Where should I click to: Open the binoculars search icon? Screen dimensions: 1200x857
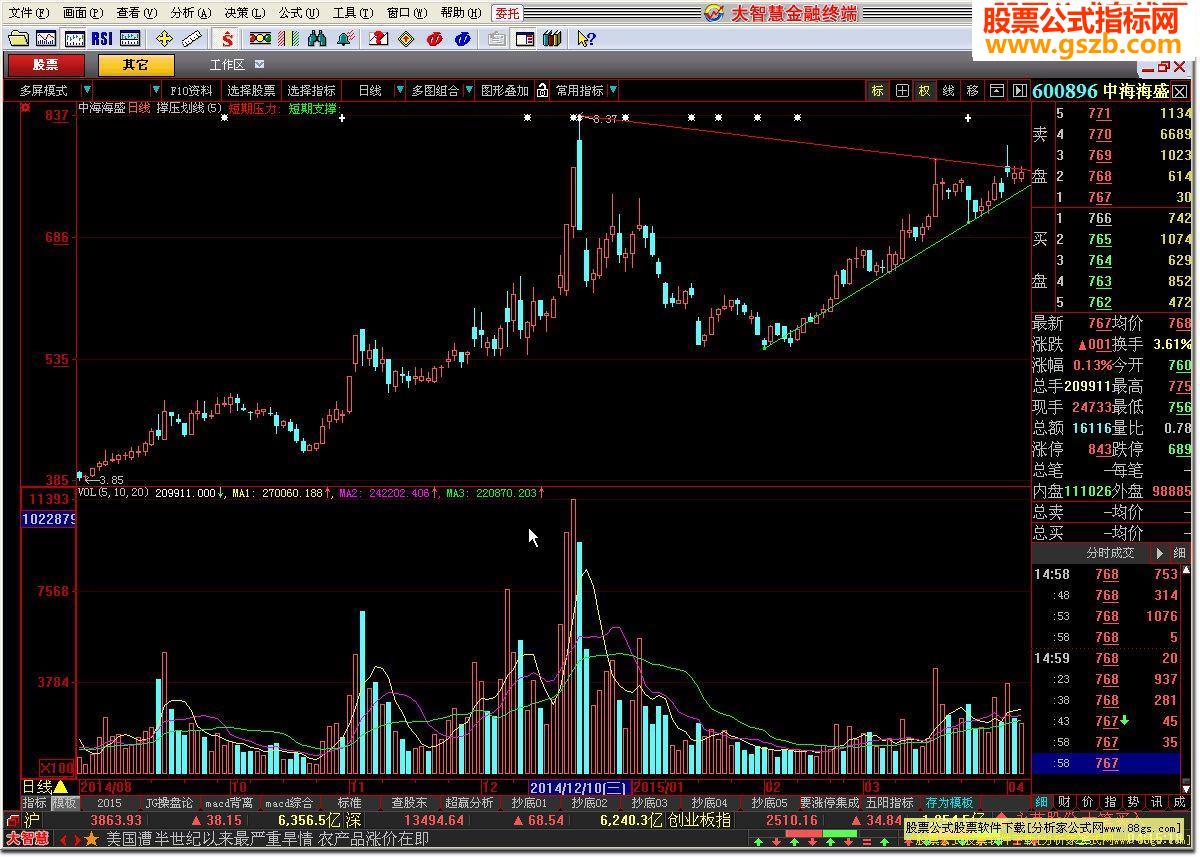point(318,39)
